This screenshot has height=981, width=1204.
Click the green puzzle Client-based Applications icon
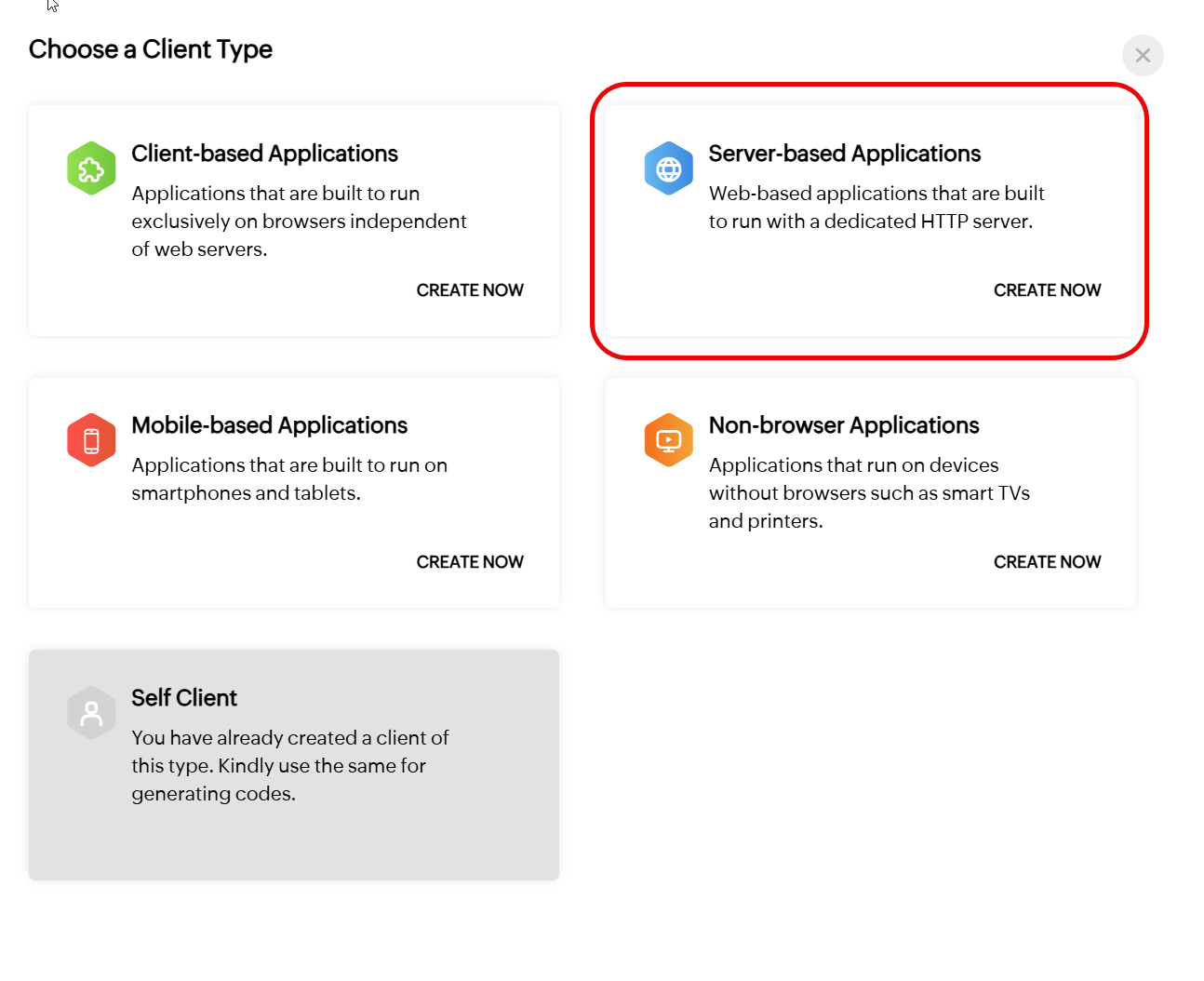point(91,168)
